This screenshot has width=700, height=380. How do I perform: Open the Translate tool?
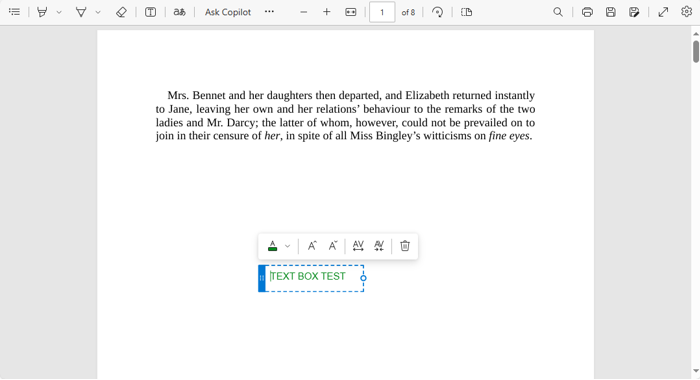(179, 12)
